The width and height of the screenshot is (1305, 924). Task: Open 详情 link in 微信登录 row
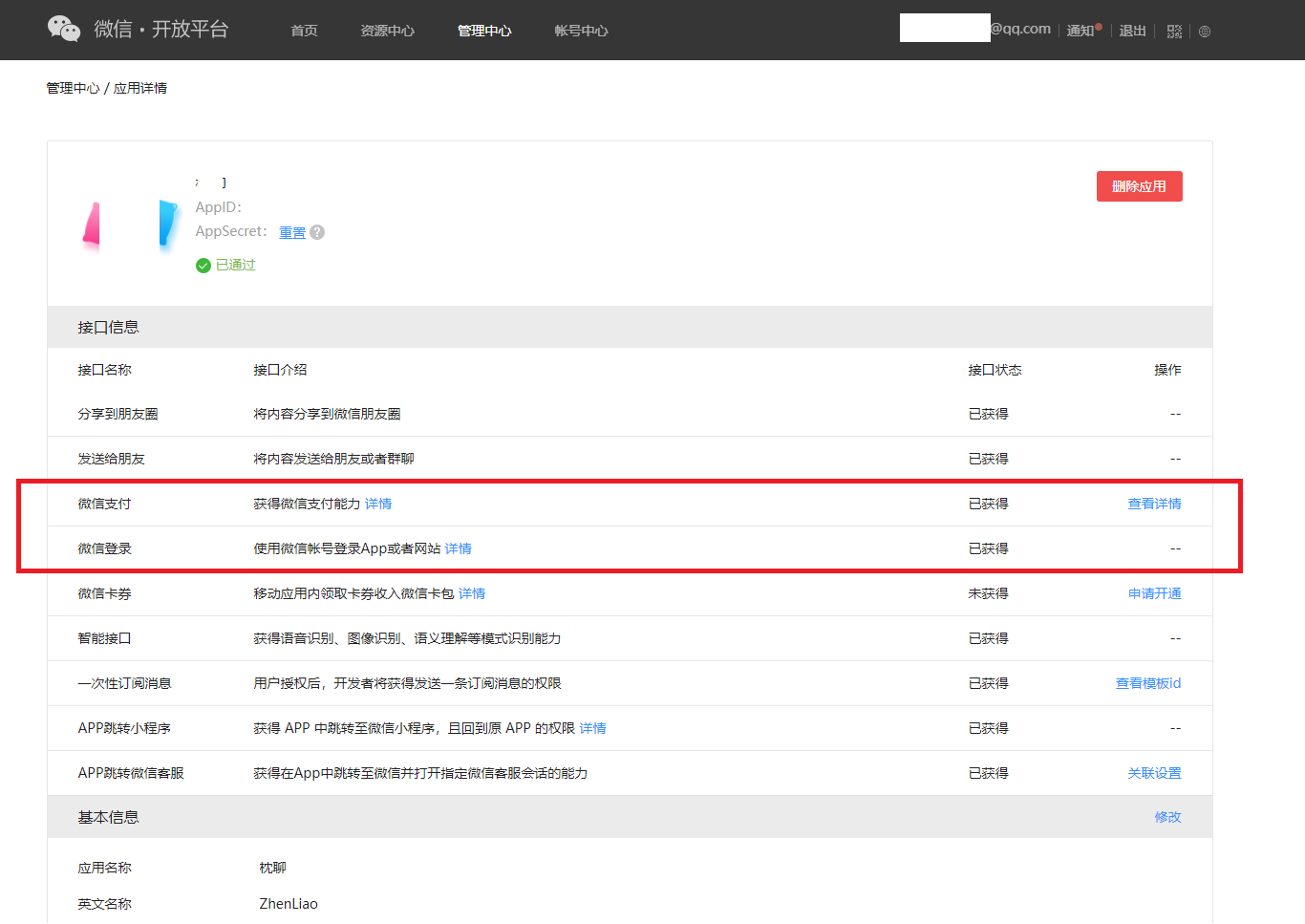pyautogui.click(x=459, y=548)
